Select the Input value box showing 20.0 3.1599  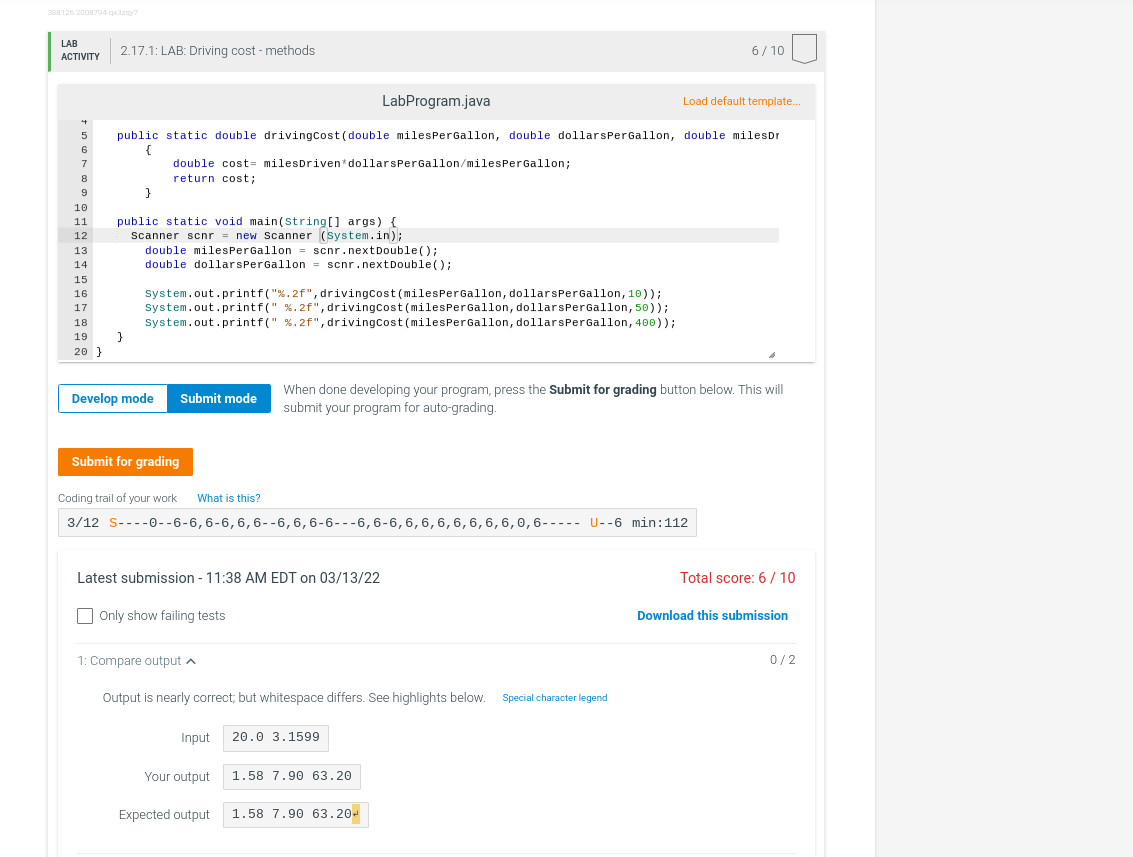click(x=275, y=738)
